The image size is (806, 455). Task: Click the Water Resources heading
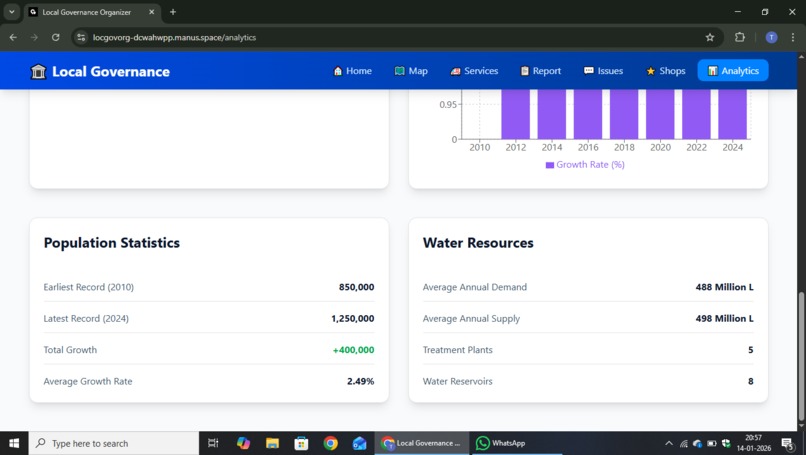[478, 243]
